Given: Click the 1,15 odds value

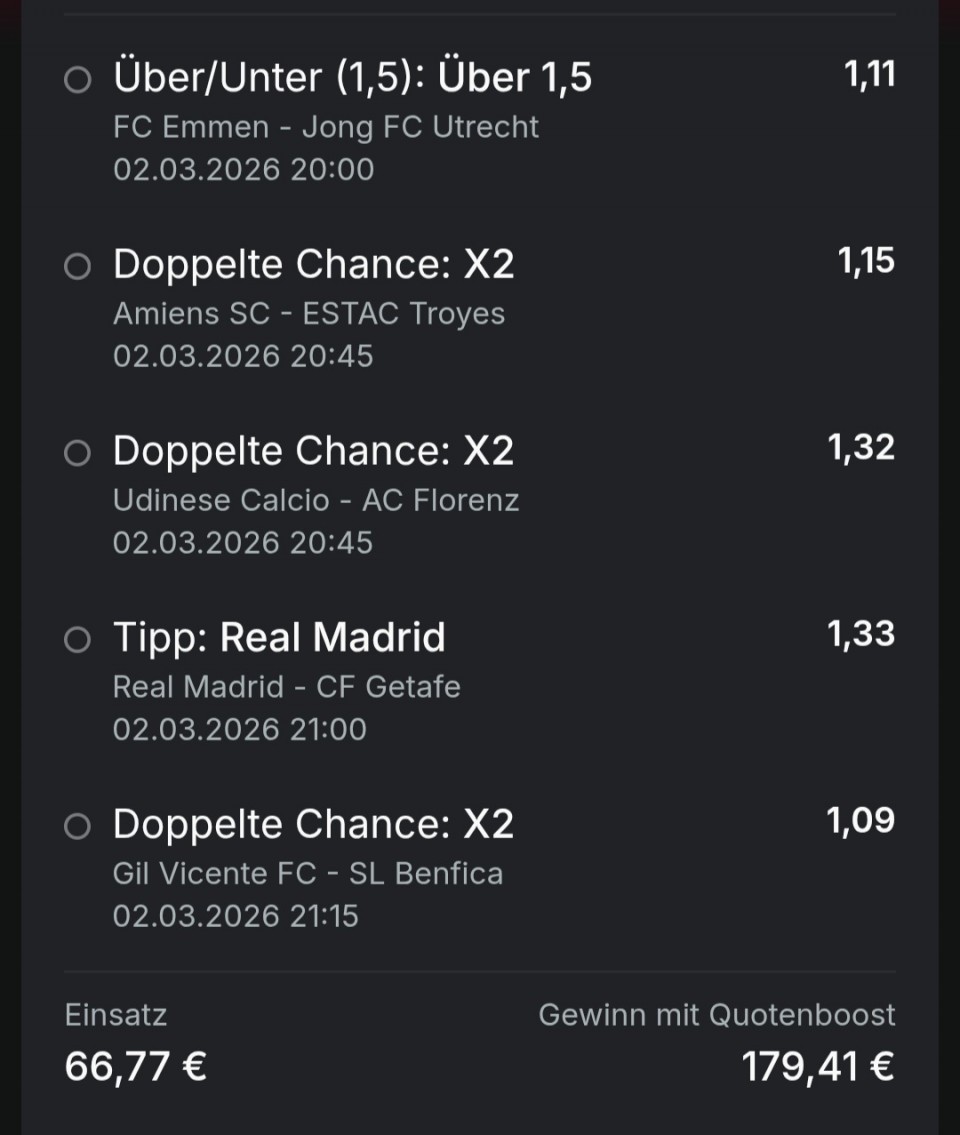Looking at the screenshot, I should click(x=866, y=262).
